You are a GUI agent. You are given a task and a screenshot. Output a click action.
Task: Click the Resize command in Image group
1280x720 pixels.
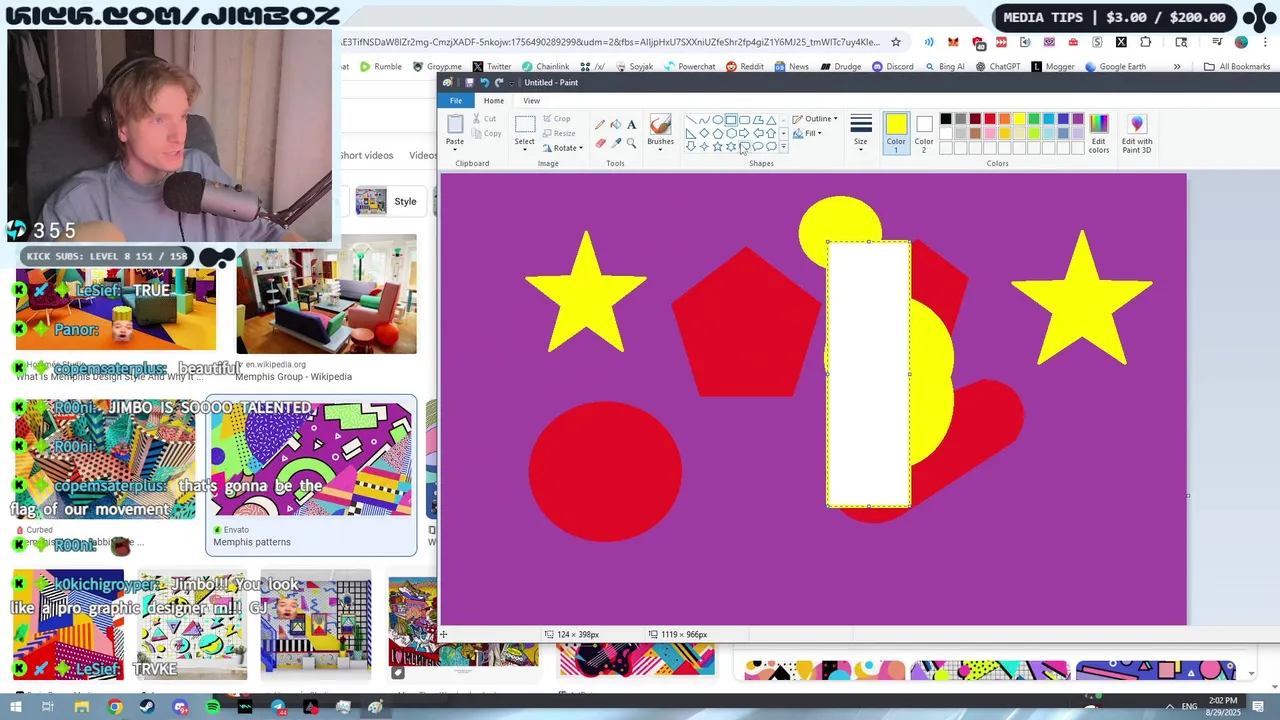pyautogui.click(x=559, y=133)
